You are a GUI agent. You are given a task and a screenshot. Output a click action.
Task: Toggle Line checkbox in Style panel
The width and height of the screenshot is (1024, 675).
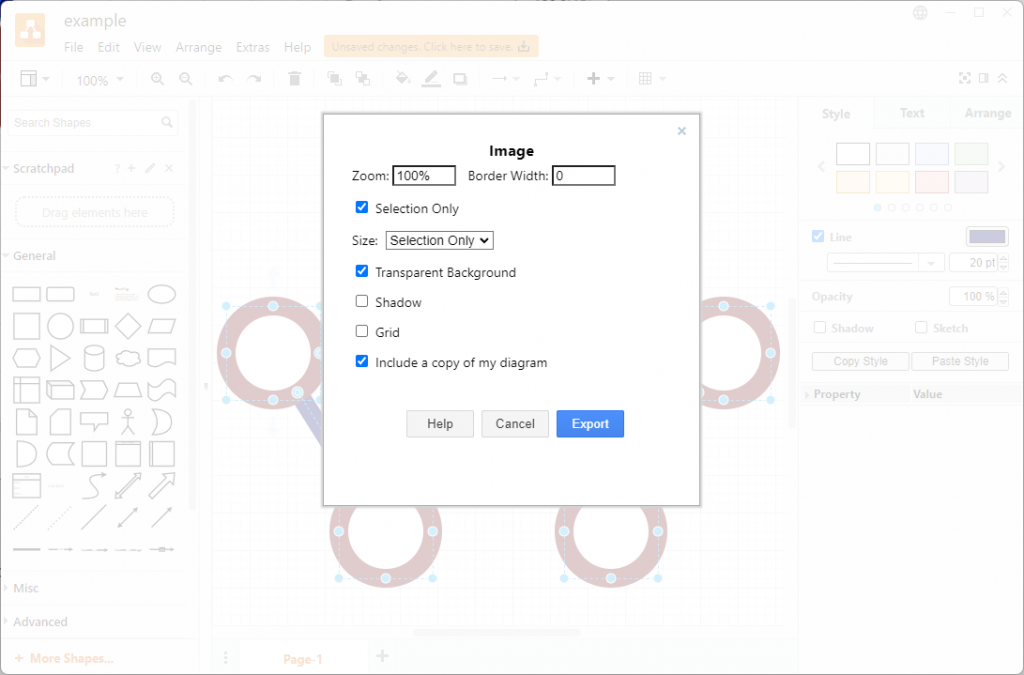pos(818,236)
